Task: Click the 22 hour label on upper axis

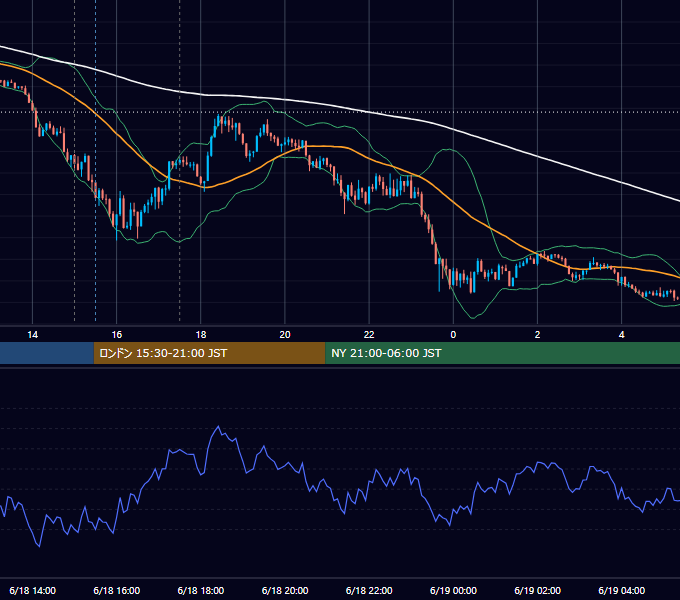Action: pyautogui.click(x=369, y=335)
